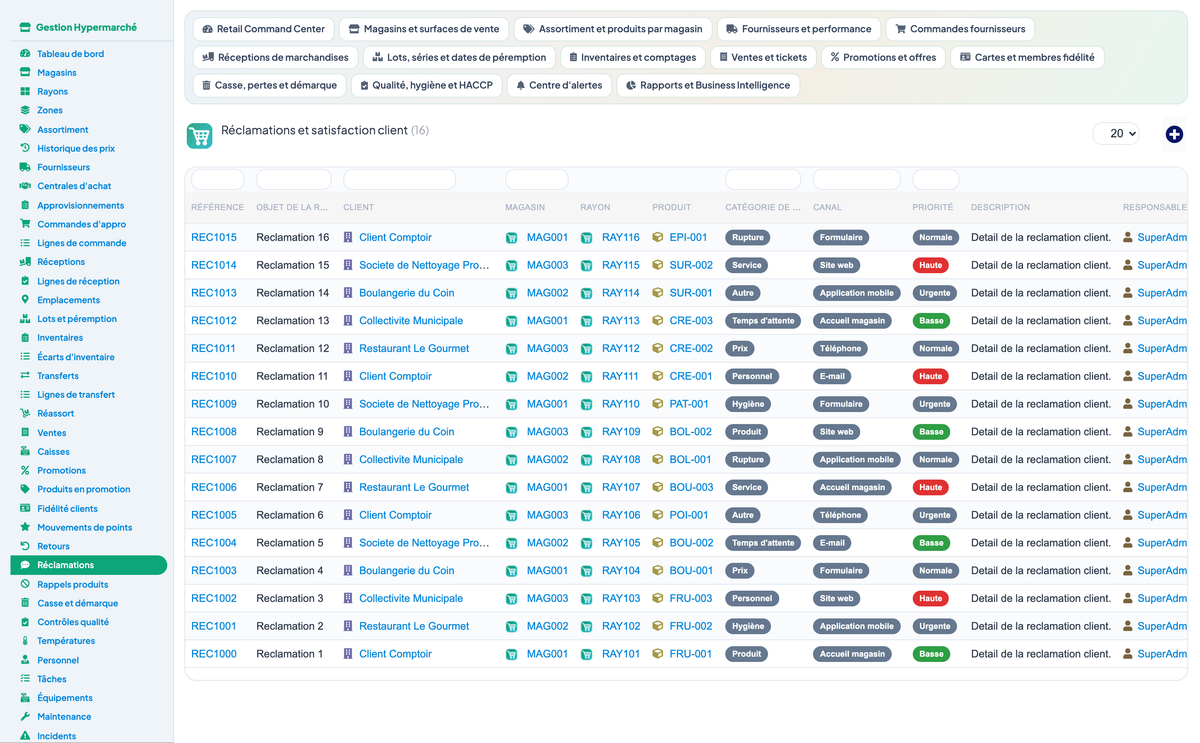Click the Historique des prix icon
1200x743 pixels.
(25, 148)
